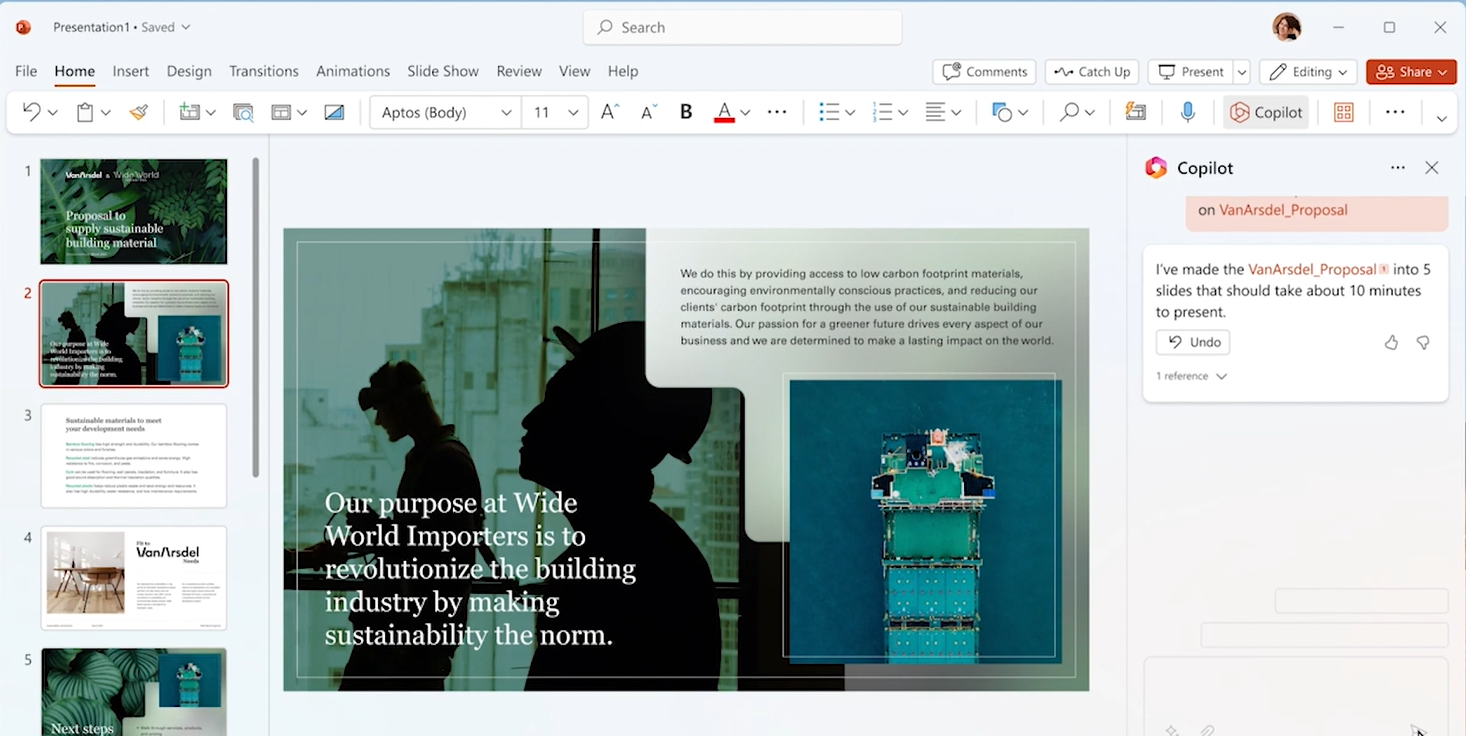Decrease font size with the smaller A
The height and width of the screenshot is (736, 1466).
(648, 112)
